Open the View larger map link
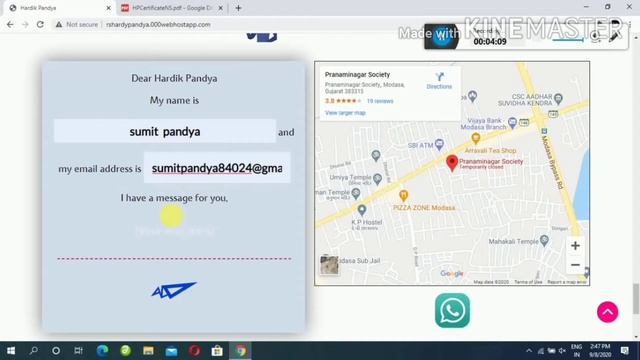This screenshot has height=360, width=640. click(x=345, y=113)
